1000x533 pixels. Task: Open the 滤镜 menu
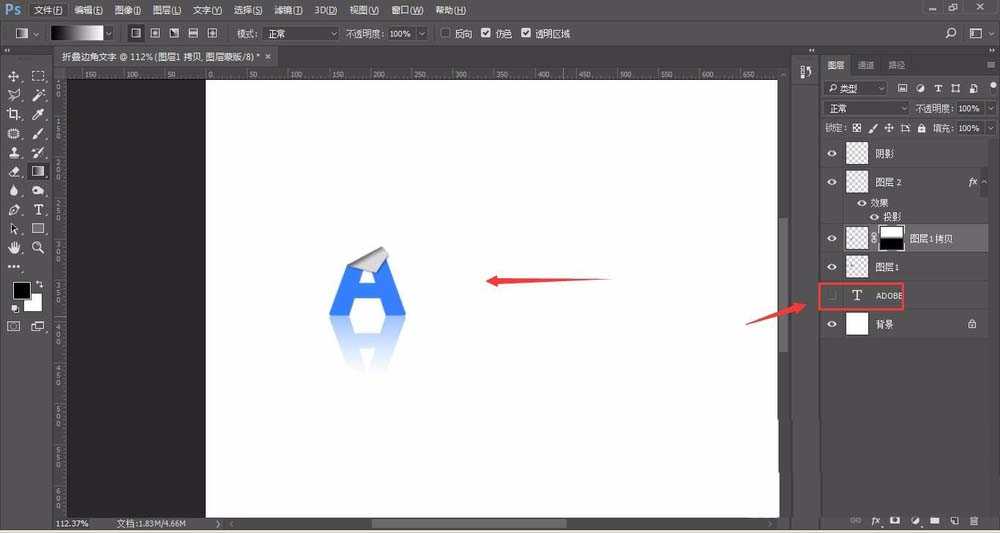[287, 9]
